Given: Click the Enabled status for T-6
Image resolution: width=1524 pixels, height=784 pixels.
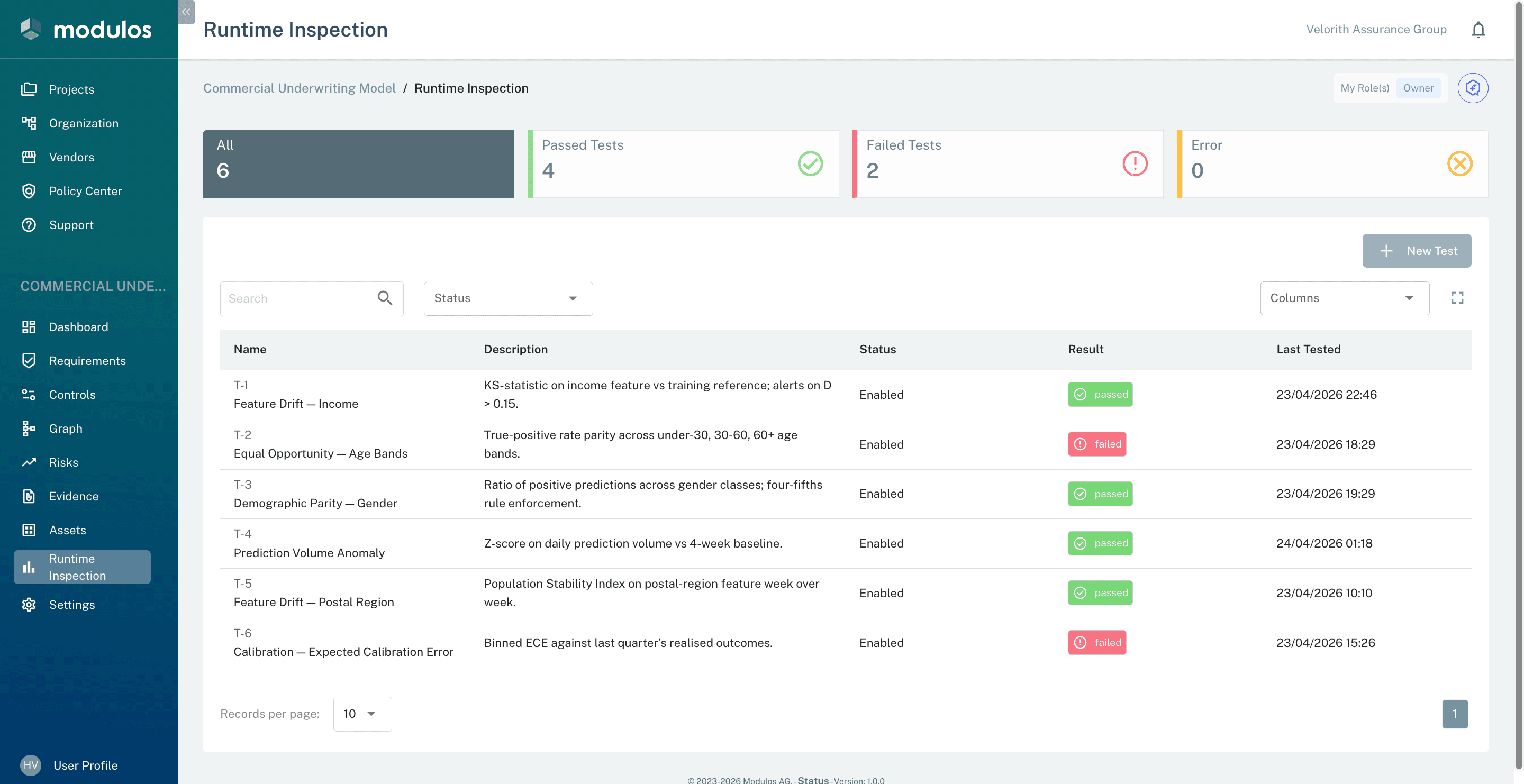Looking at the screenshot, I should pyautogui.click(x=882, y=643).
